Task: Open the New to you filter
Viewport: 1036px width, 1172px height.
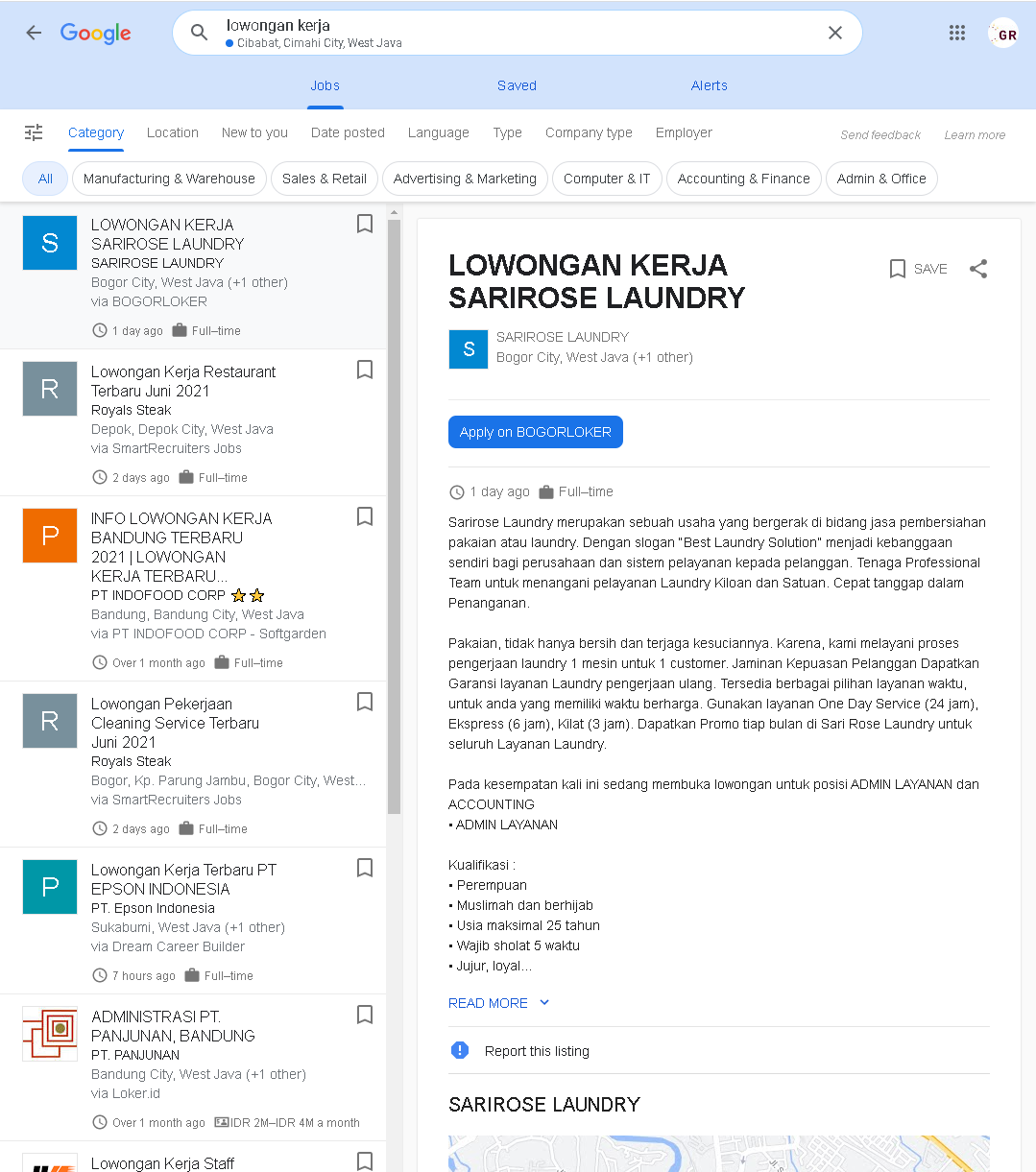Action: point(254,132)
